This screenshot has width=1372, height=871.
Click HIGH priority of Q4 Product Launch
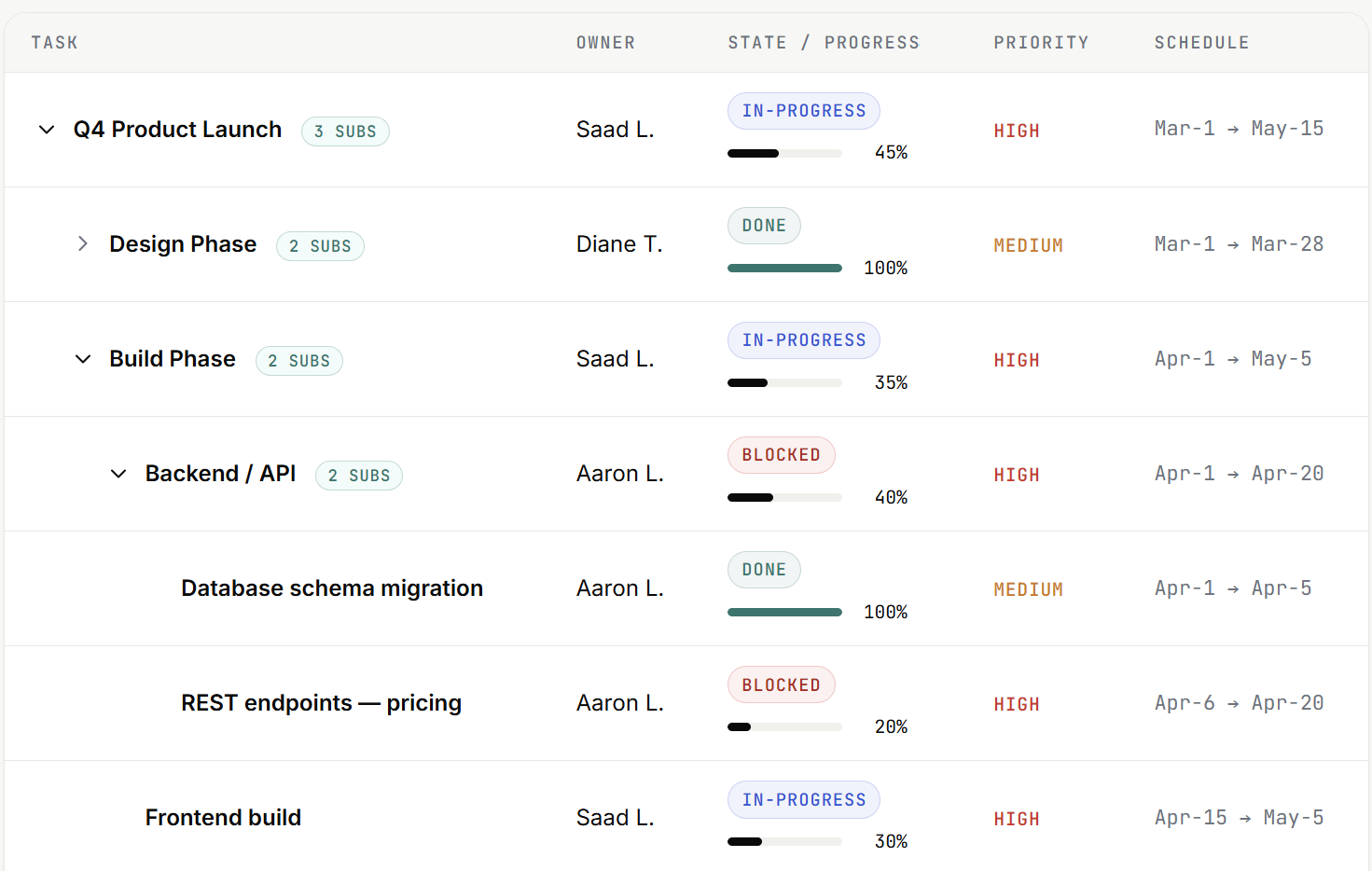pyautogui.click(x=1017, y=131)
